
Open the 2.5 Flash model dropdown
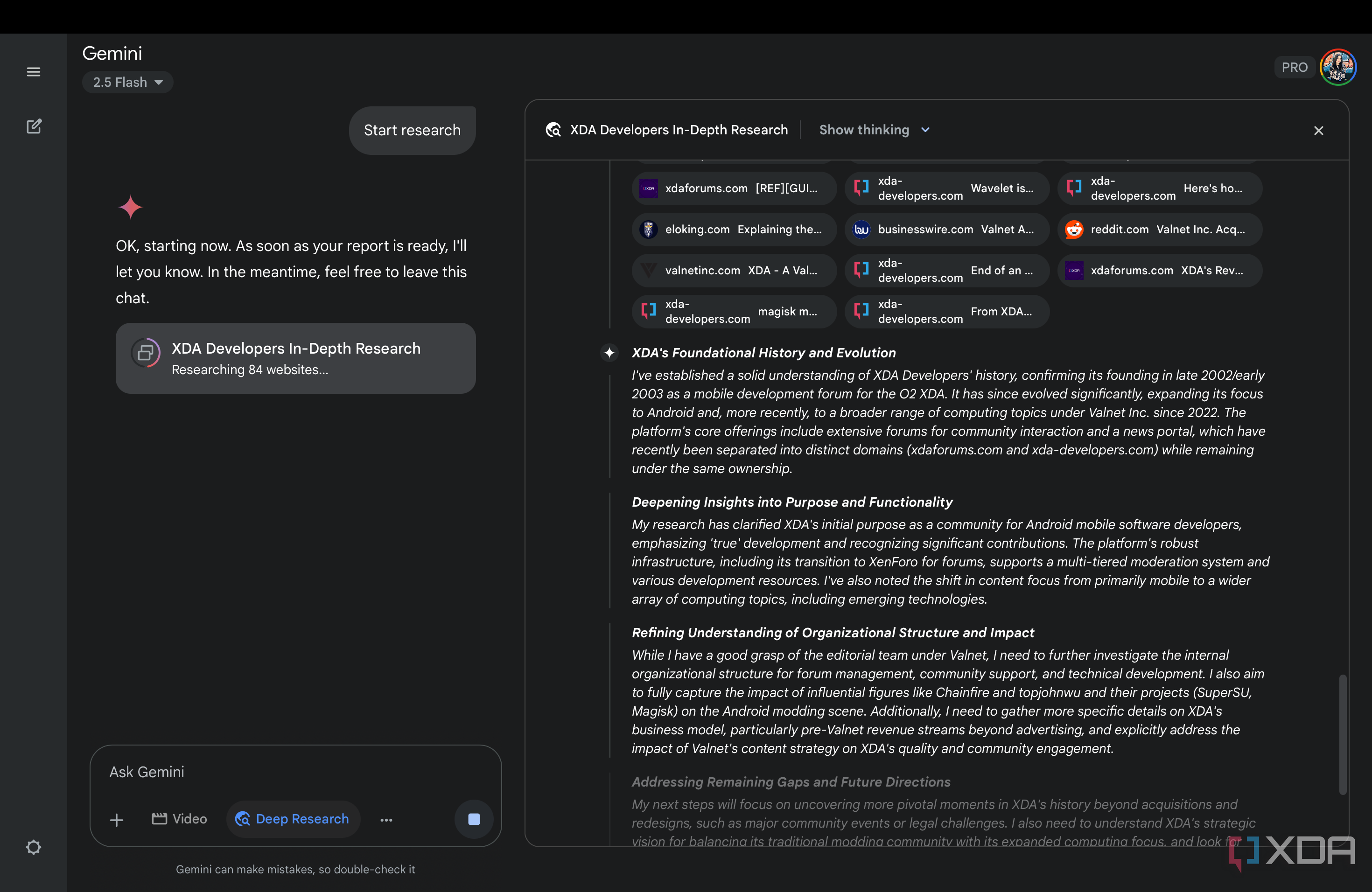(x=127, y=83)
